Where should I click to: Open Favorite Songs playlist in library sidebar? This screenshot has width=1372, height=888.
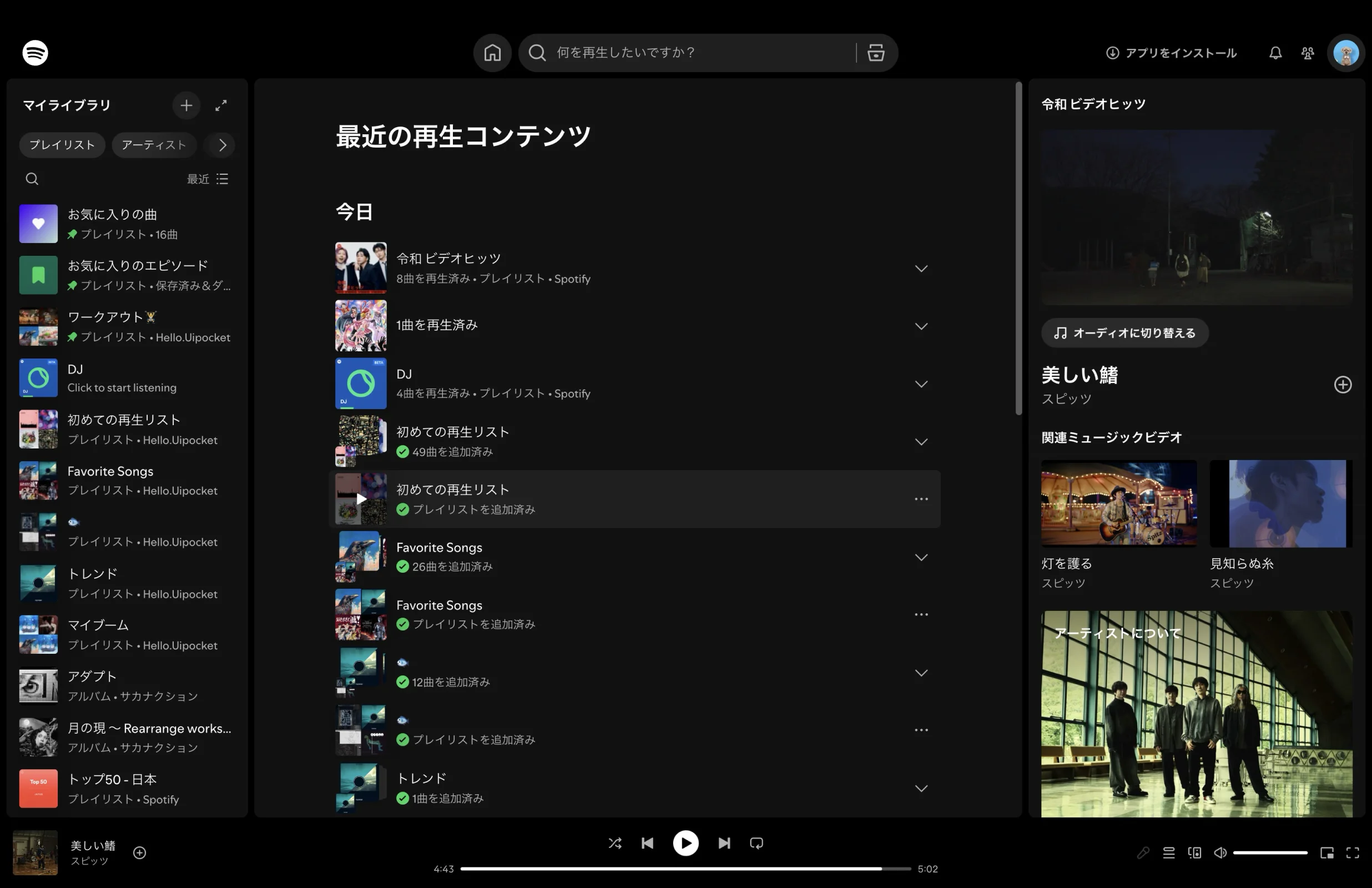pyautogui.click(x=127, y=480)
